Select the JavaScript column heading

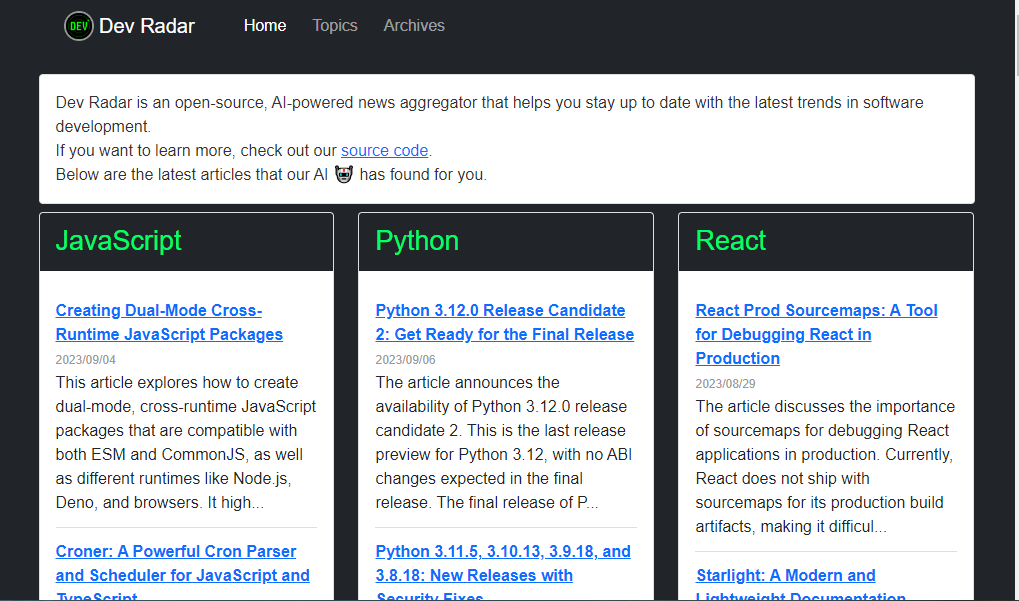119,241
